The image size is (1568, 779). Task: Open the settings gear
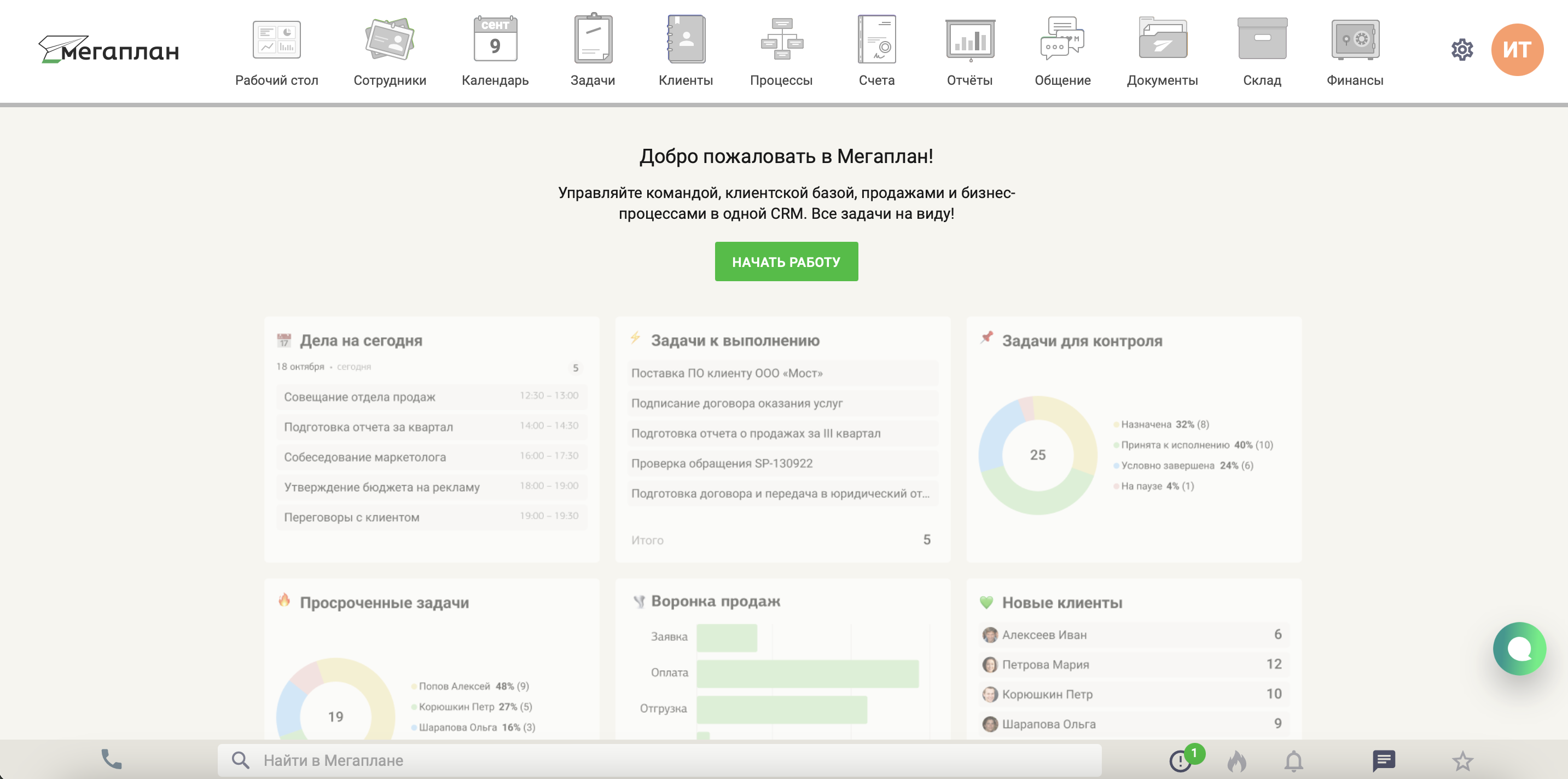coord(1462,49)
